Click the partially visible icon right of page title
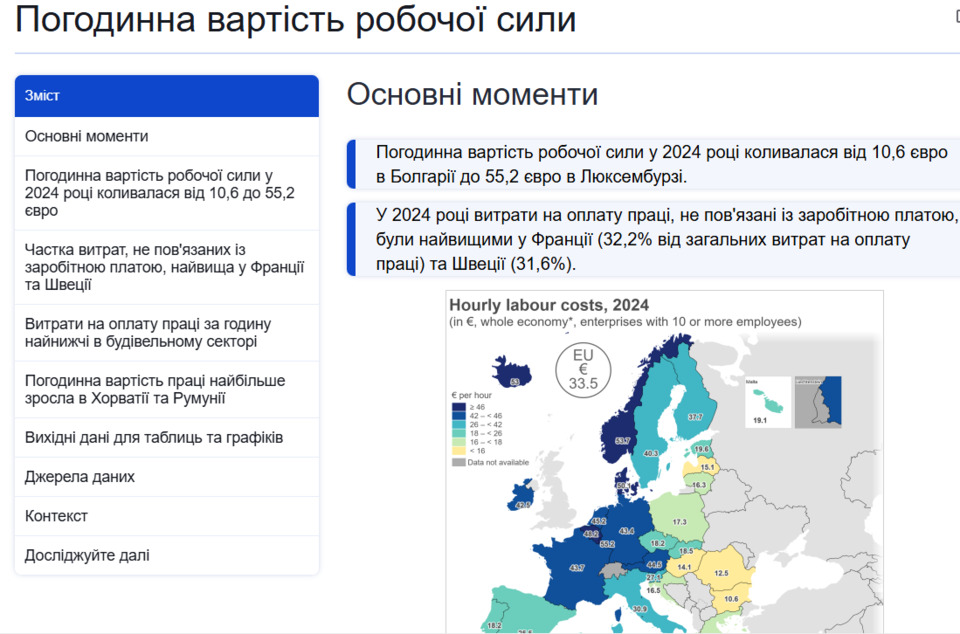Image resolution: width=960 pixels, height=634 pixels. [955, 17]
